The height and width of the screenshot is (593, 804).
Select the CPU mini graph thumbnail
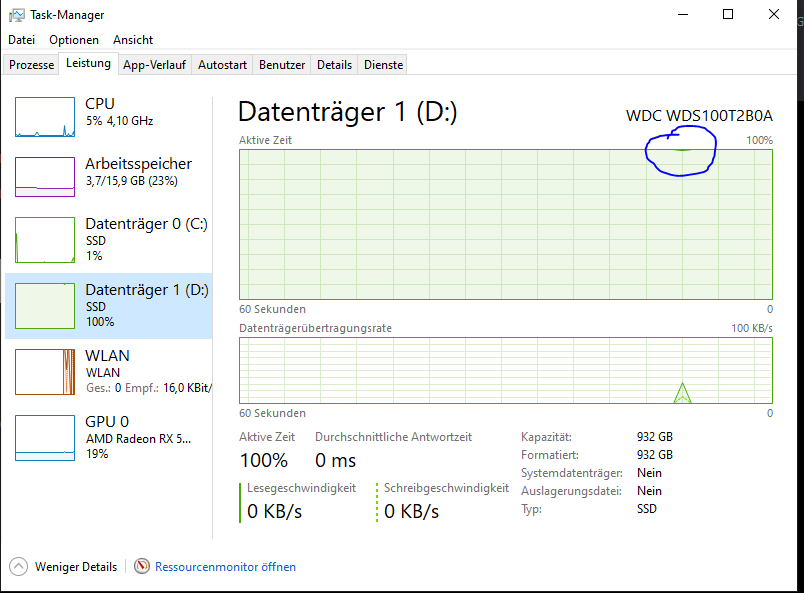[45, 117]
